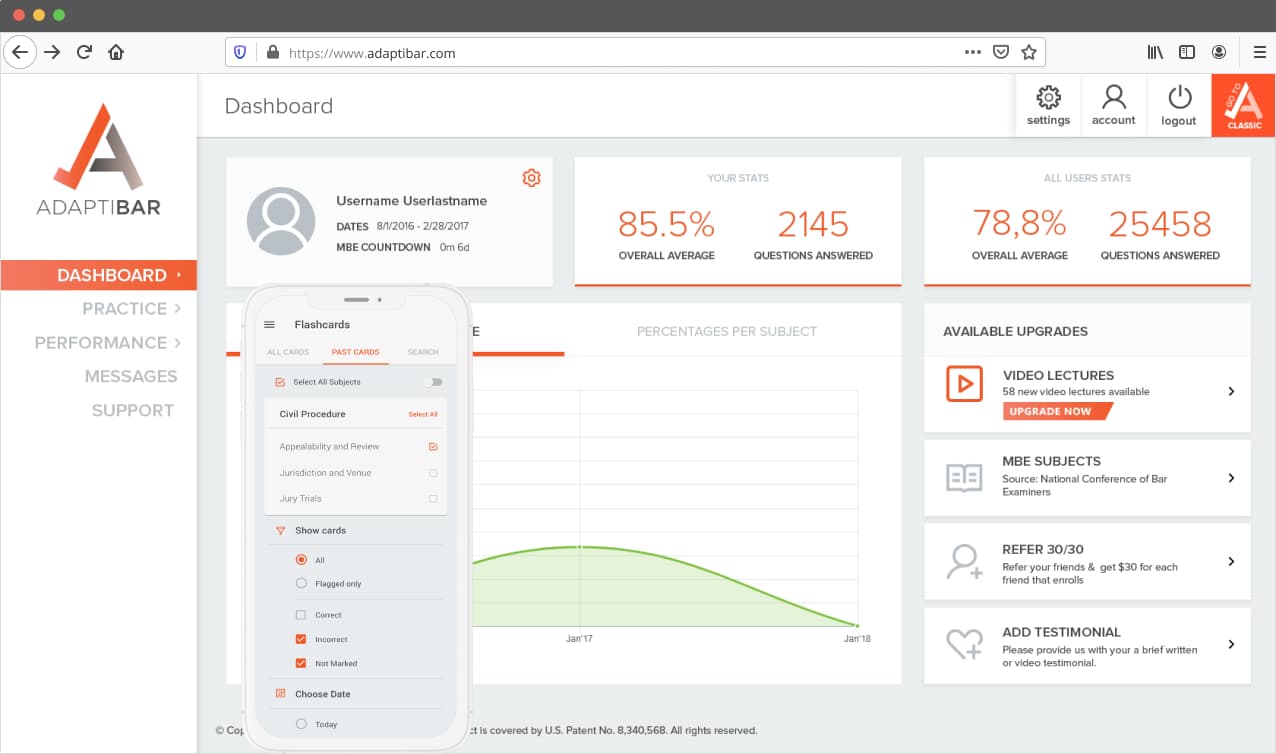Click the Video Lectures play icon
Image resolution: width=1276 pixels, height=754 pixels.
[x=964, y=384]
